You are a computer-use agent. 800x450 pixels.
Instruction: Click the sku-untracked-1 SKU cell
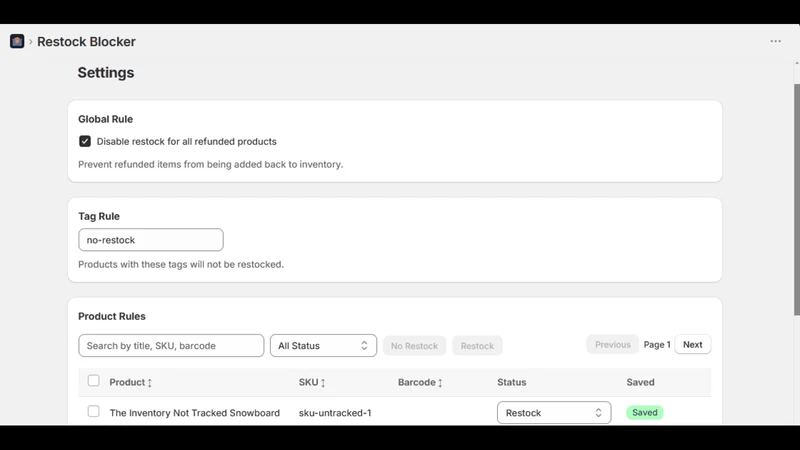pyautogui.click(x=335, y=413)
